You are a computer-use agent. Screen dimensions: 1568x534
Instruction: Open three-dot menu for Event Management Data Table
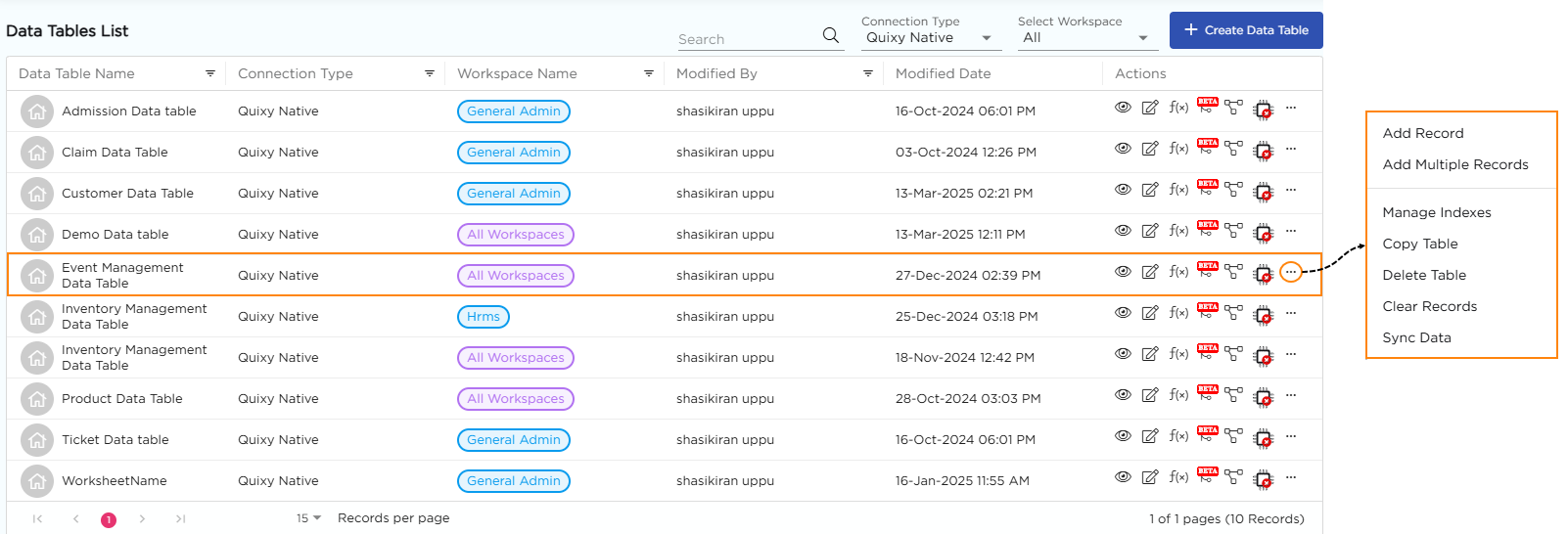(x=1291, y=272)
